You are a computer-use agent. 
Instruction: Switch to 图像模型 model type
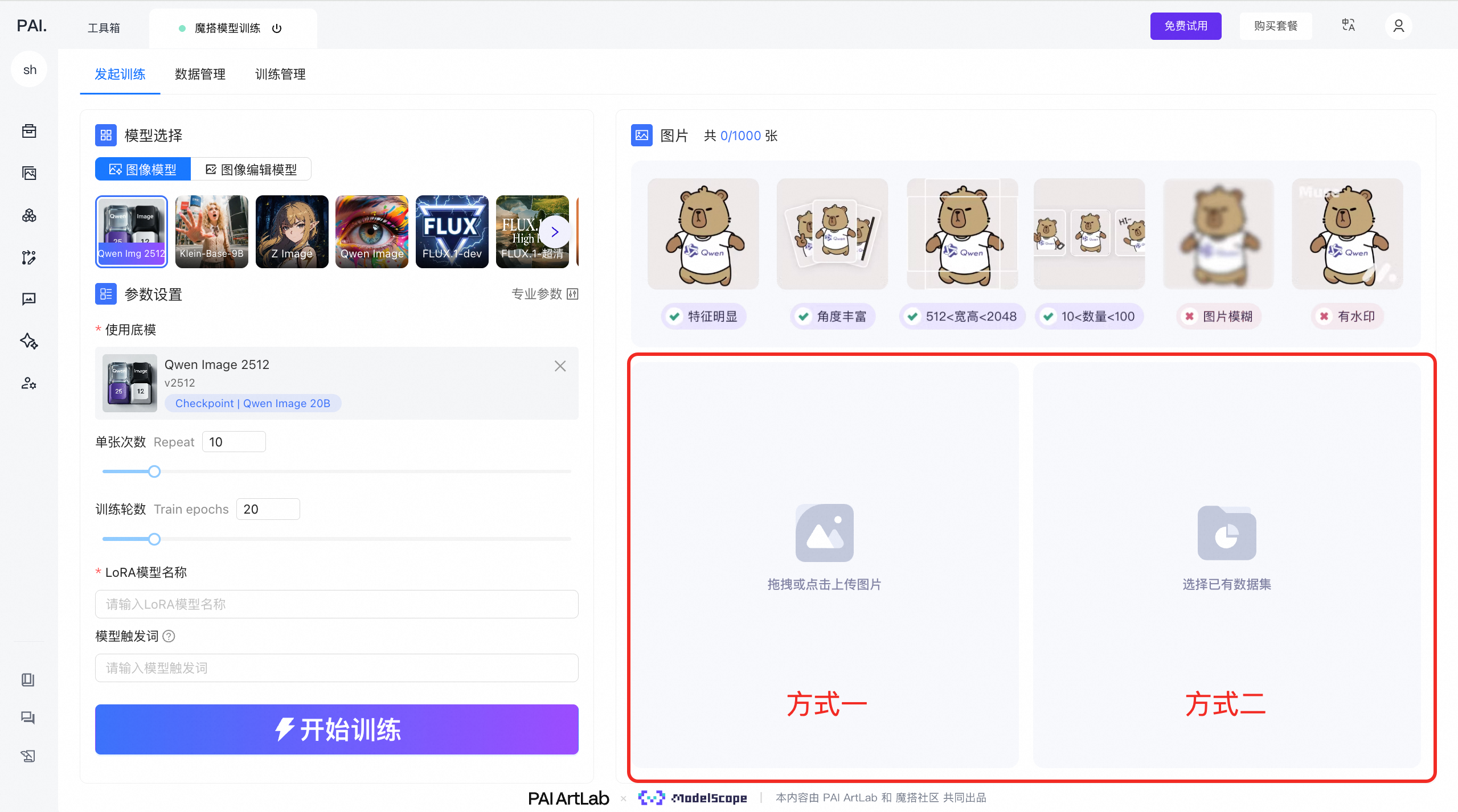tap(143, 170)
